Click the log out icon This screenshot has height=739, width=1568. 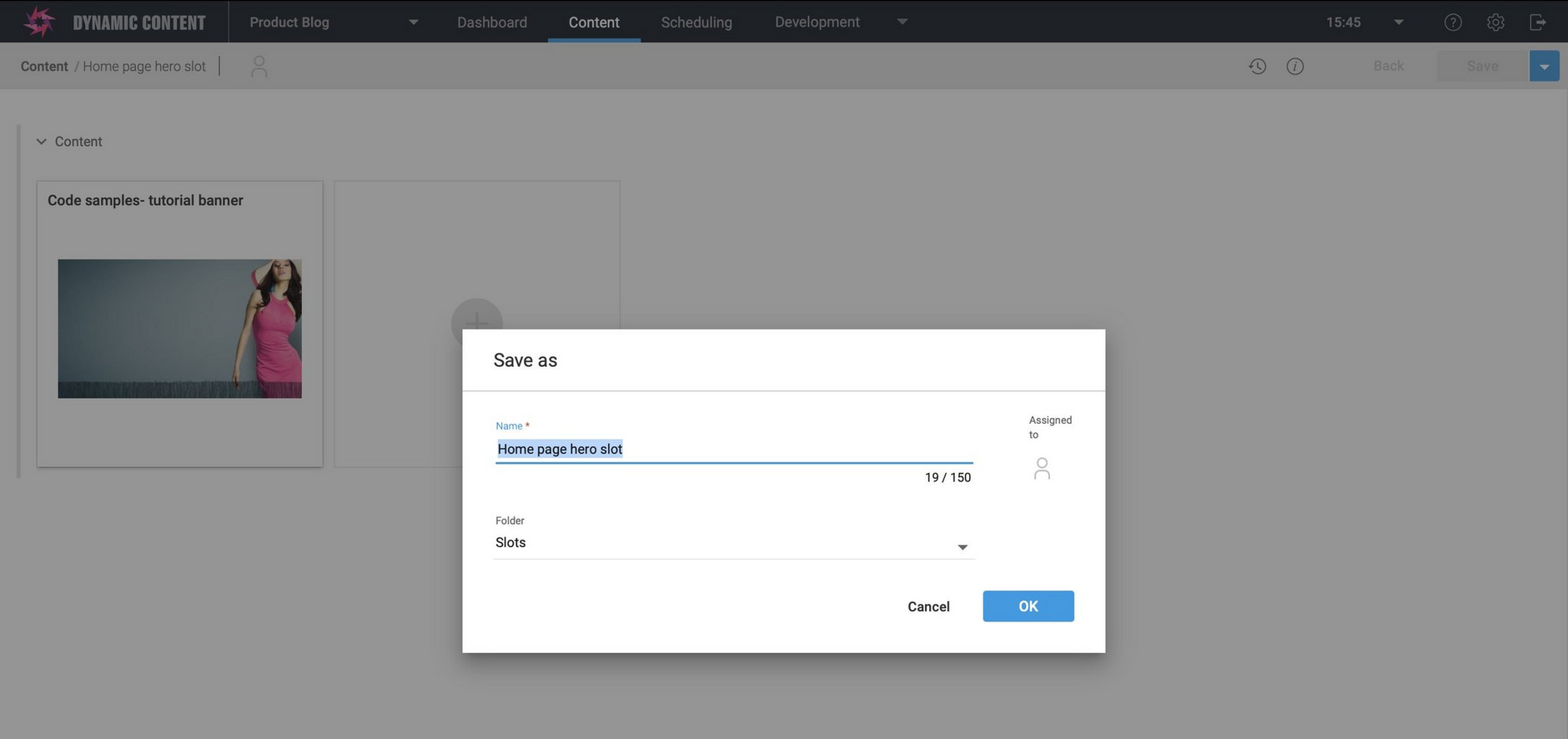point(1538,23)
